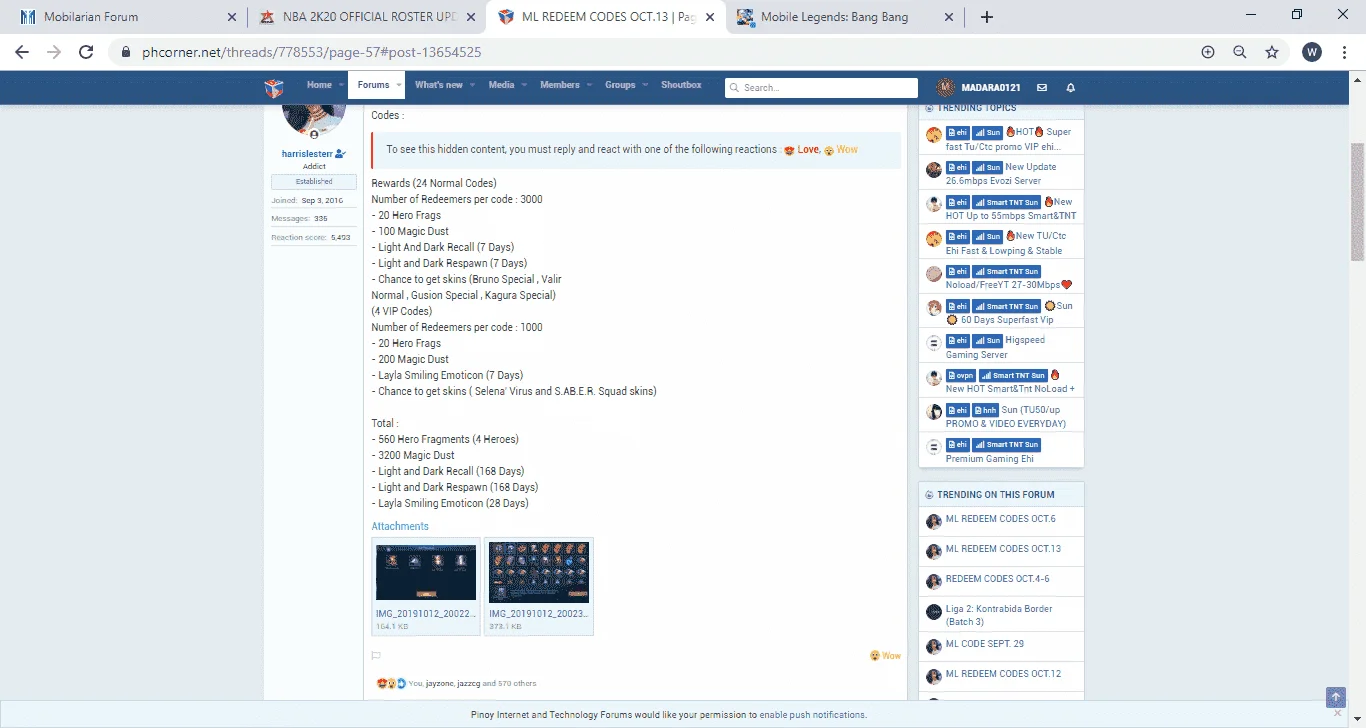Click the avatar beside ML CODE SEPT. 29
The height and width of the screenshot is (728, 1366).
pyautogui.click(x=934, y=646)
